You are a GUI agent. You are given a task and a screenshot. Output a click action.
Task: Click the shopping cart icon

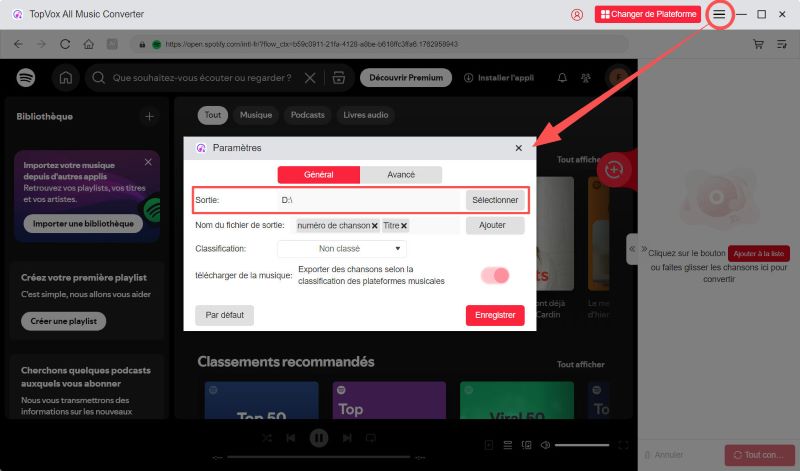(758, 44)
